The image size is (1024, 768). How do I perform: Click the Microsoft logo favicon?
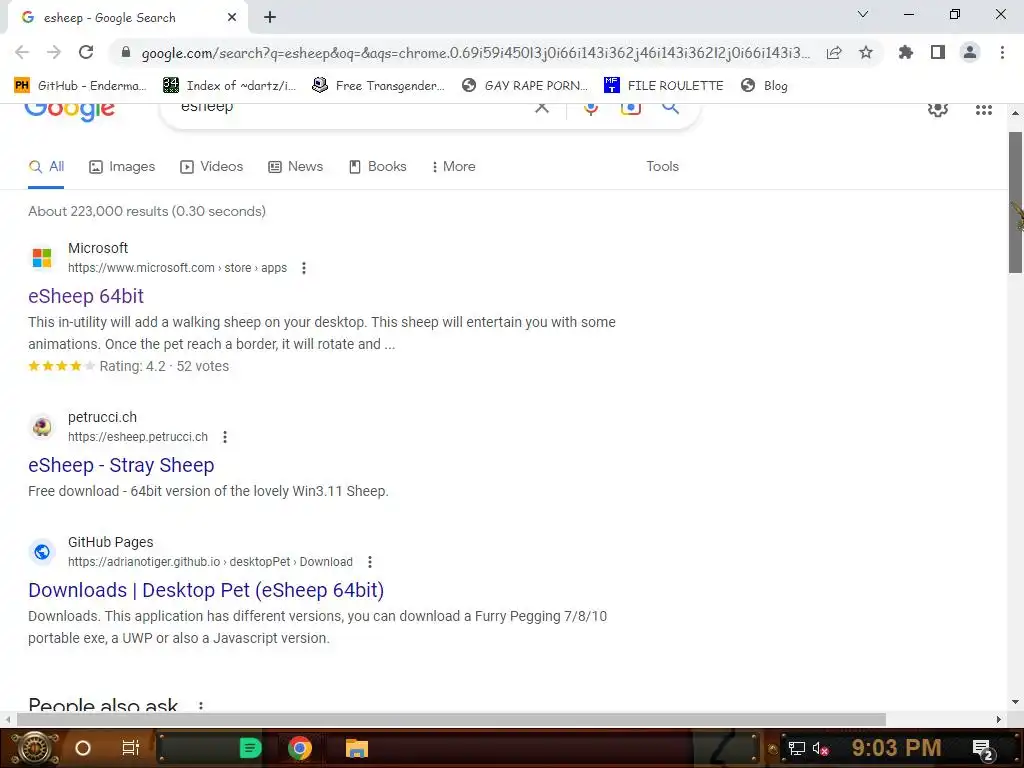(x=42, y=258)
